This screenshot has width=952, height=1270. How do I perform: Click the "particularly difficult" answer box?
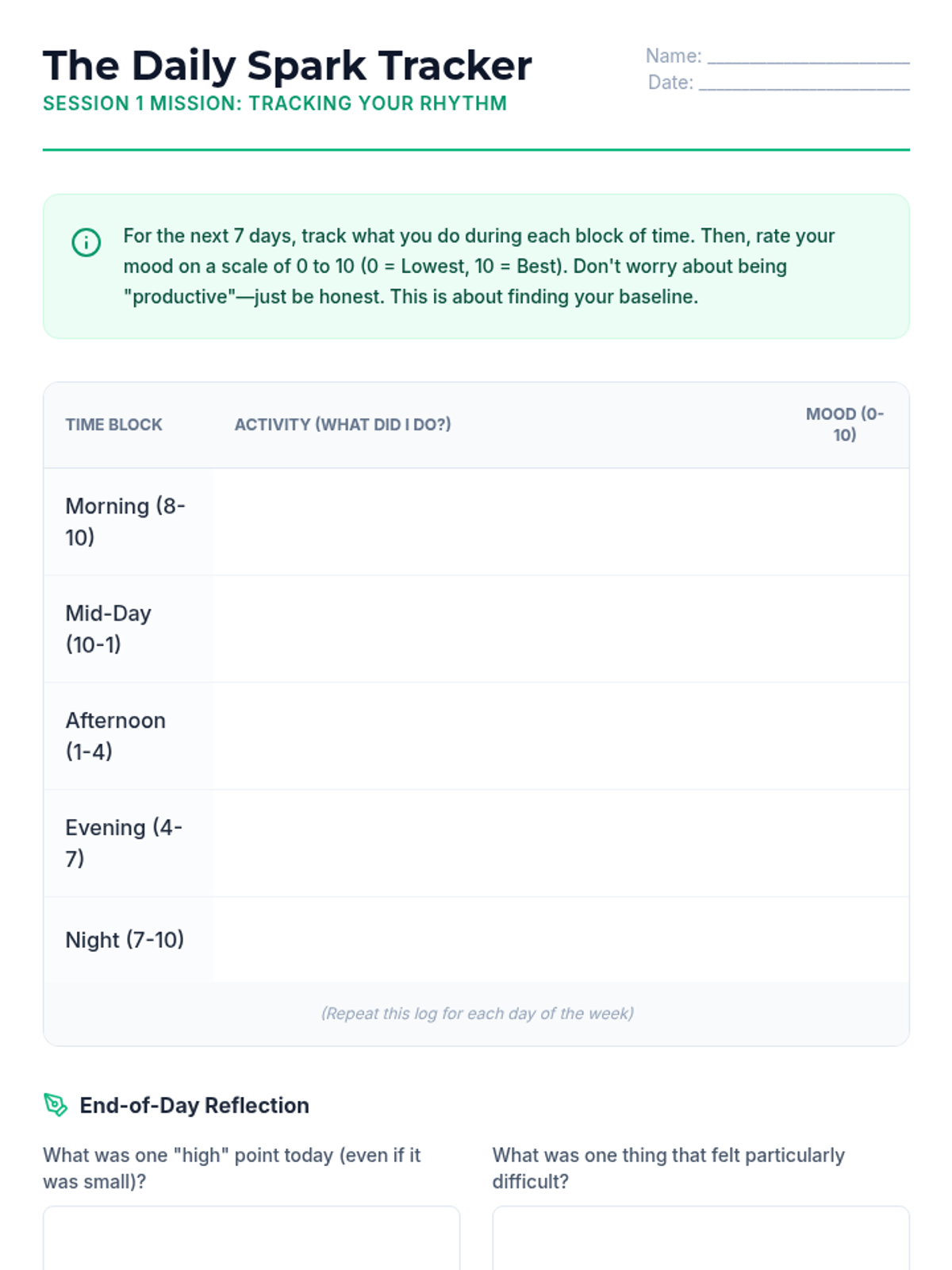tap(701, 1238)
